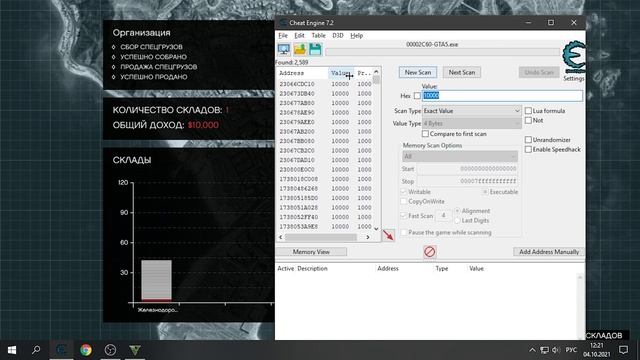Click the Value column header in results
This screenshot has height=360, width=640.
(341, 73)
